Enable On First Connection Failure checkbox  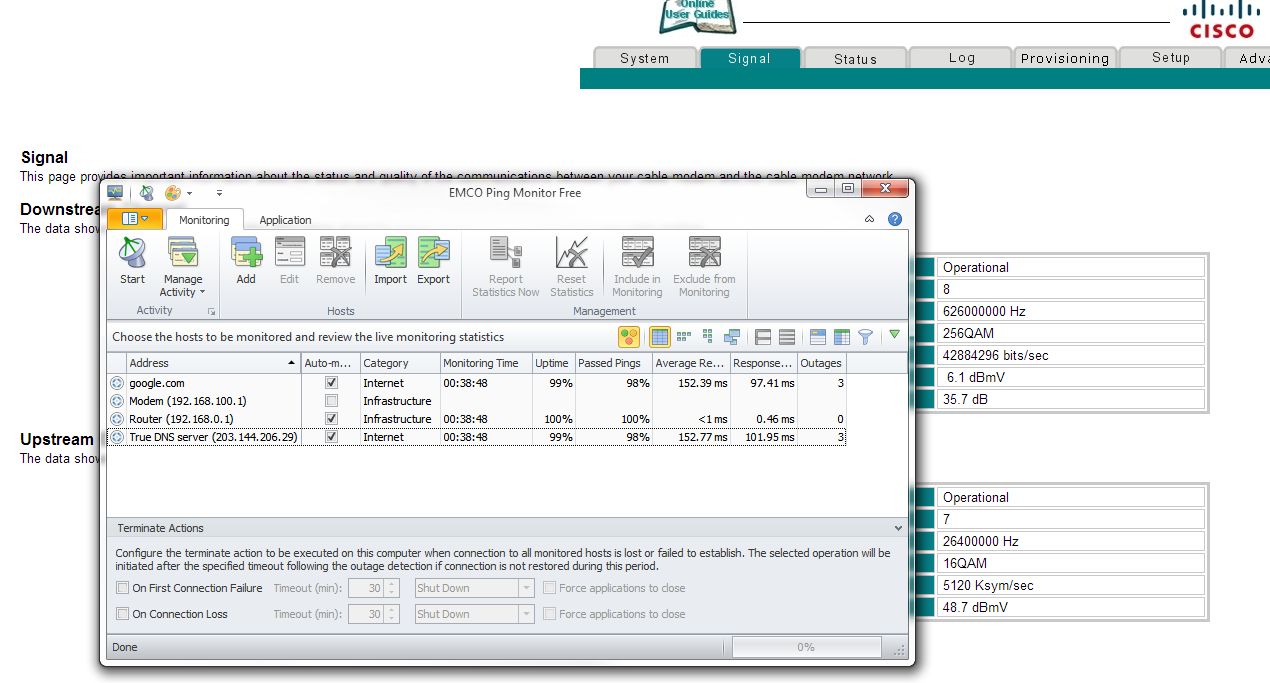tap(123, 588)
